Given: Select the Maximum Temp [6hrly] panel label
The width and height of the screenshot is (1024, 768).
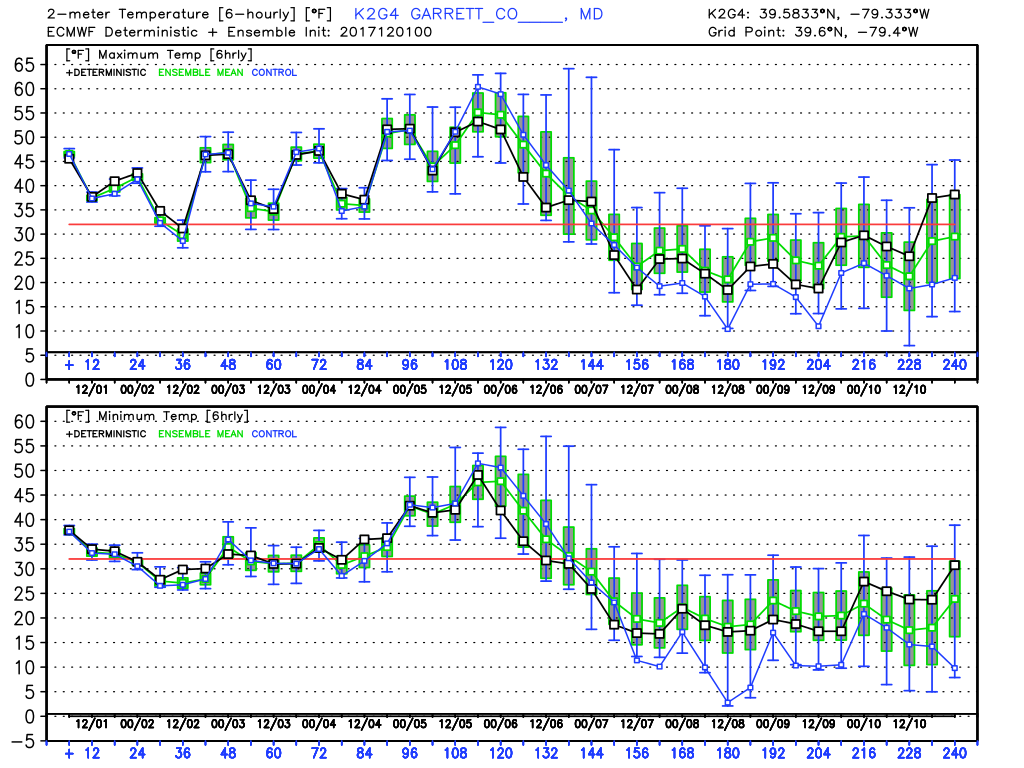Looking at the screenshot, I should tap(156, 54).
